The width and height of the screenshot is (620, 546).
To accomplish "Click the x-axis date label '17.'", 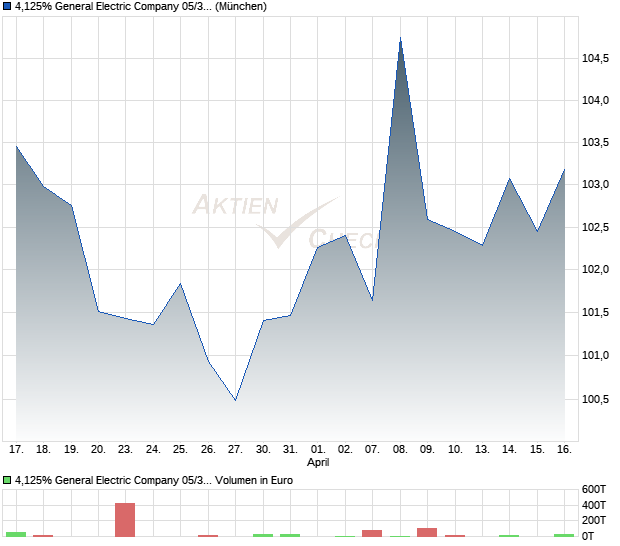I will (x=16, y=450).
